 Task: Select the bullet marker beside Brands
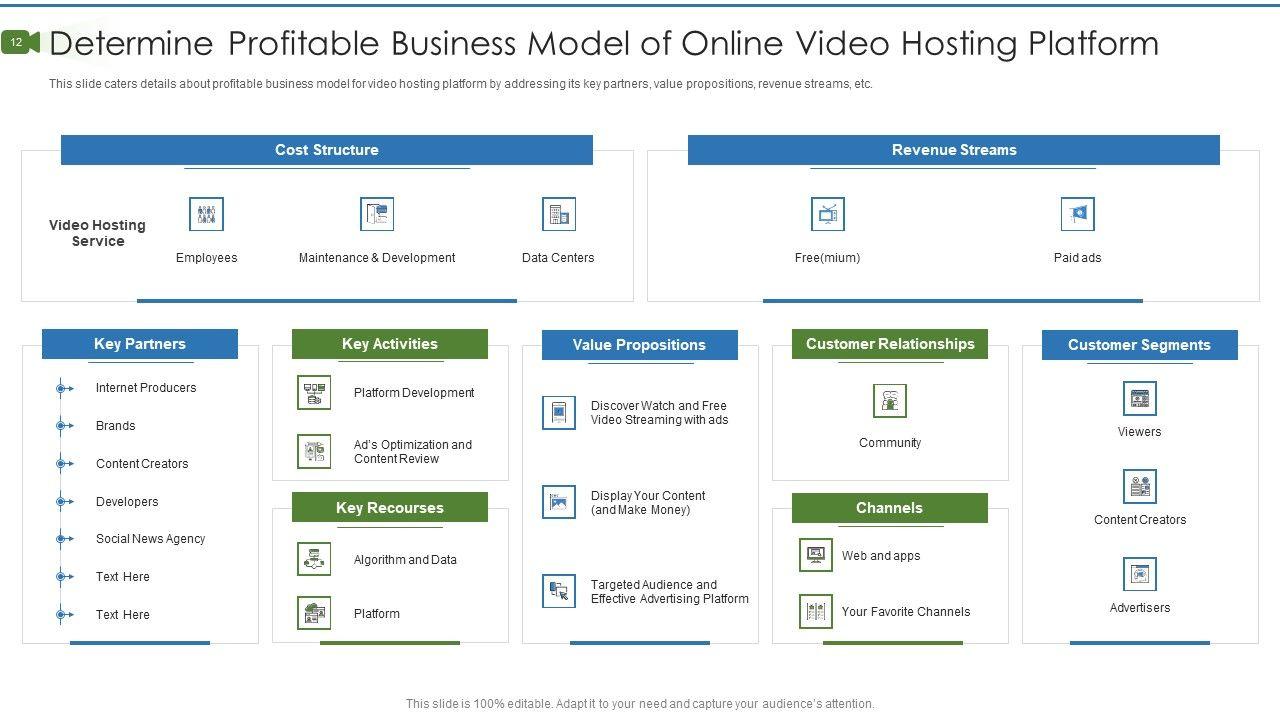(64, 426)
